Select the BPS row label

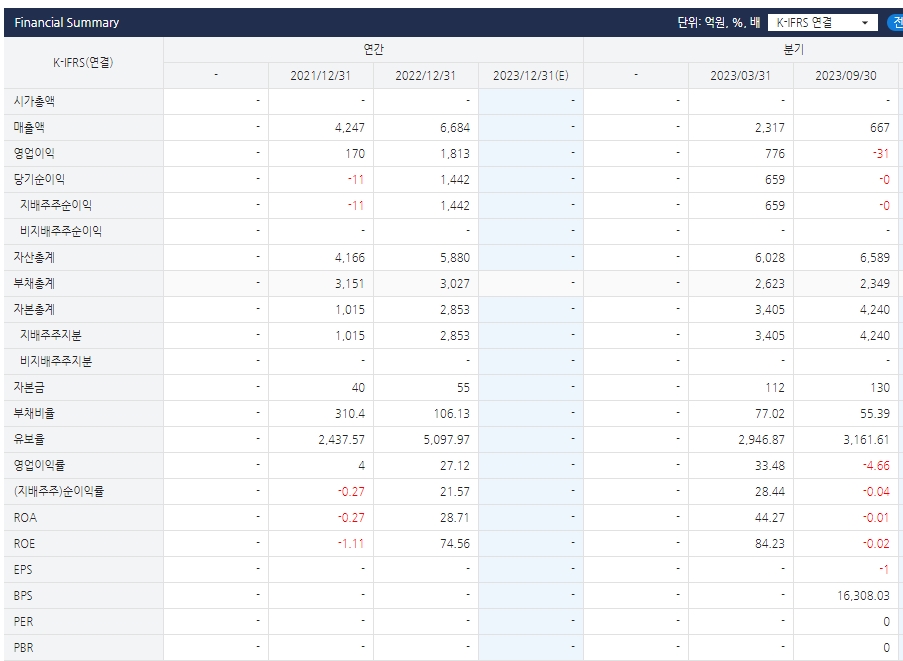23,595
